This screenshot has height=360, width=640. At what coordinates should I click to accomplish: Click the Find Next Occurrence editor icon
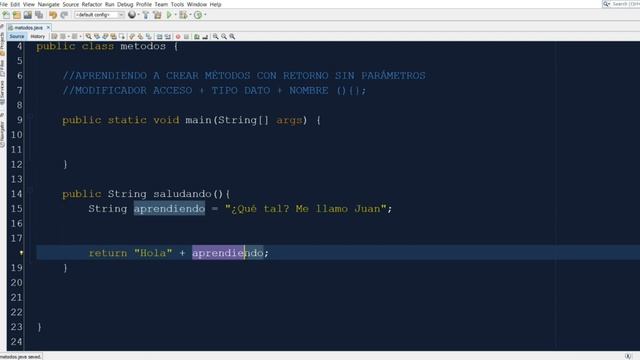105,37
